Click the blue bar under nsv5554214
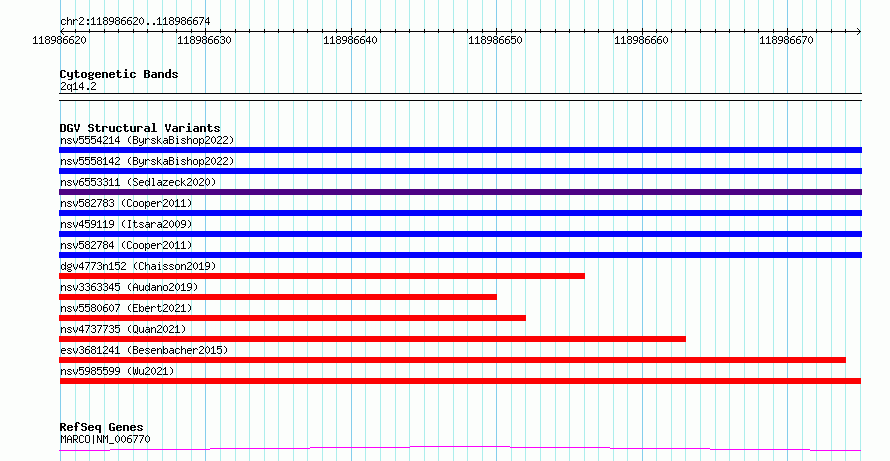The width and height of the screenshot is (890, 461). point(460,150)
